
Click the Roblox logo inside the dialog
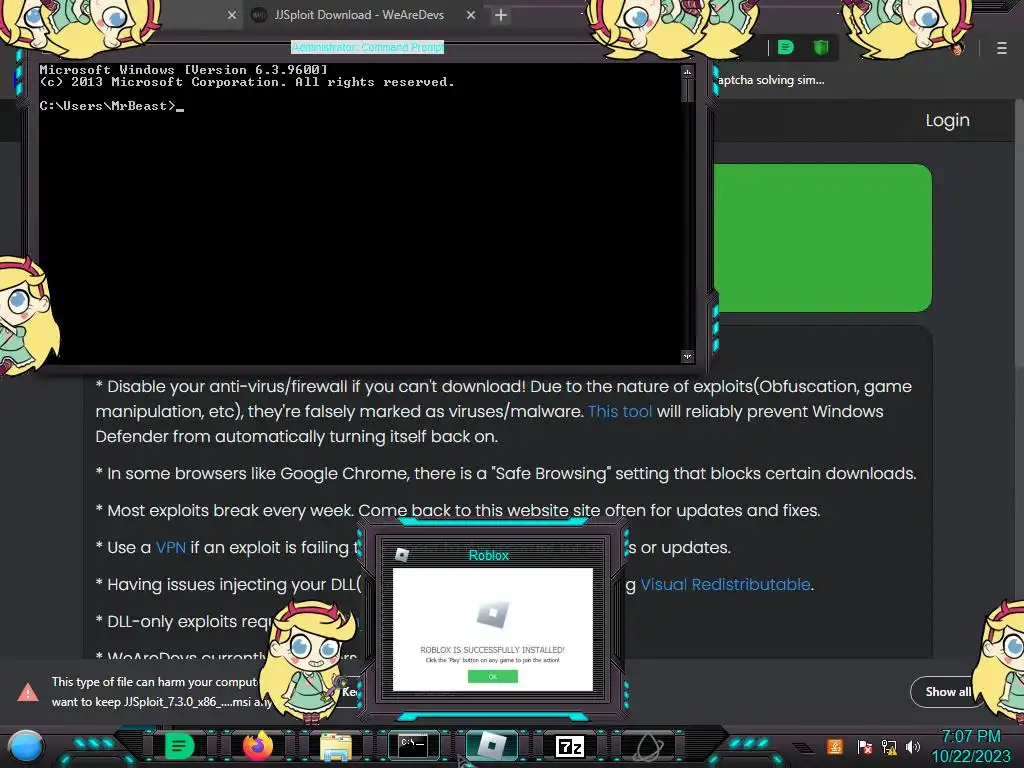[x=492, y=614]
